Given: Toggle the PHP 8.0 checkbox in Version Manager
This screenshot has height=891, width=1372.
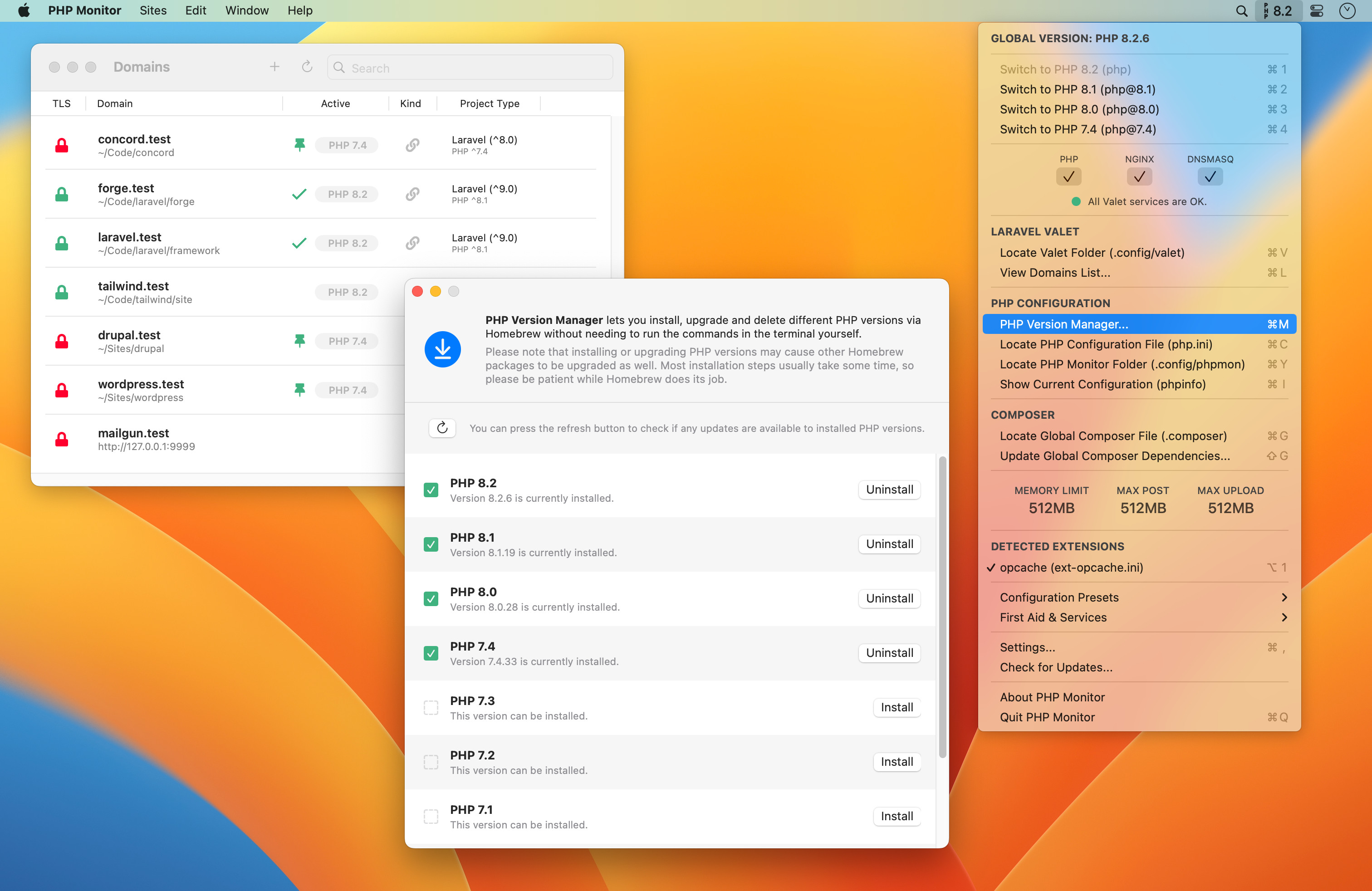Looking at the screenshot, I should (431, 598).
